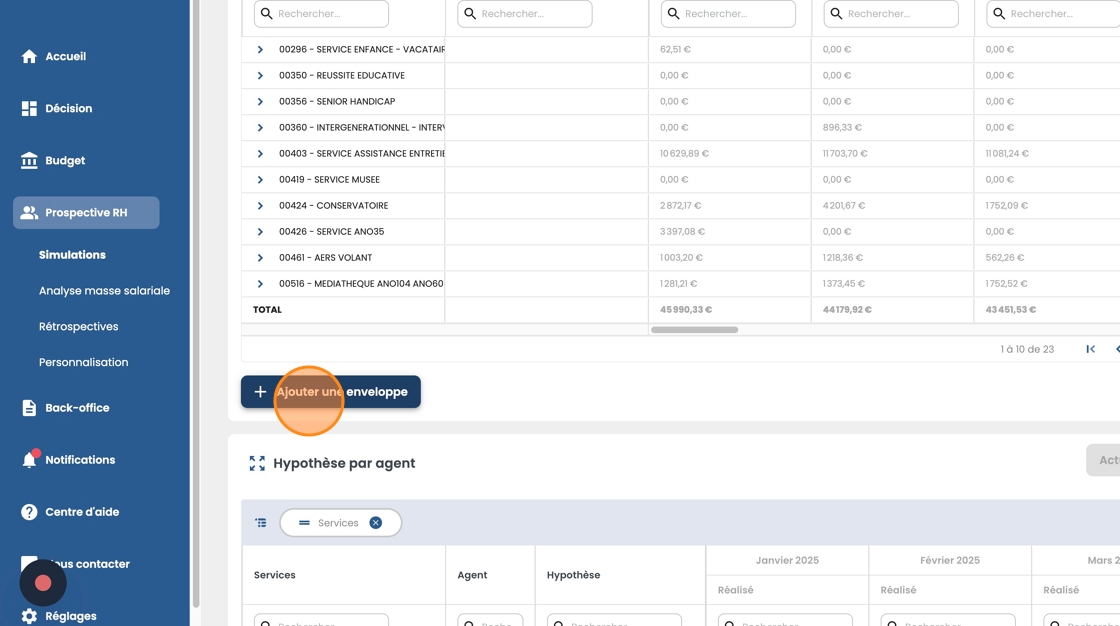Image resolution: width=1120 pixels, height=626 pixels.
Task: Click the table horizontal scrollbar thumb
Action: click(x=694, y=330)
